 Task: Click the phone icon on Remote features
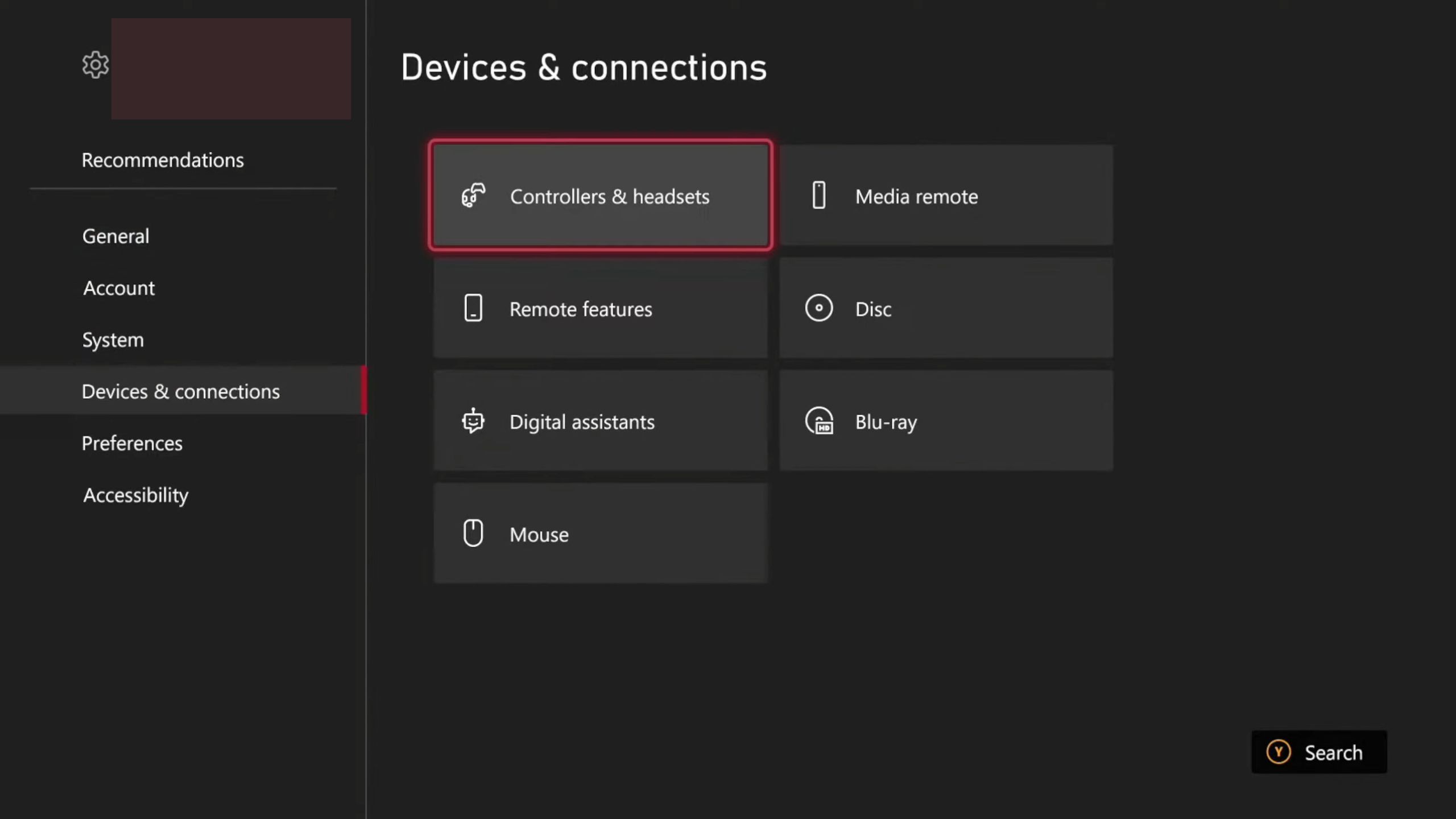tap(473, 308)
